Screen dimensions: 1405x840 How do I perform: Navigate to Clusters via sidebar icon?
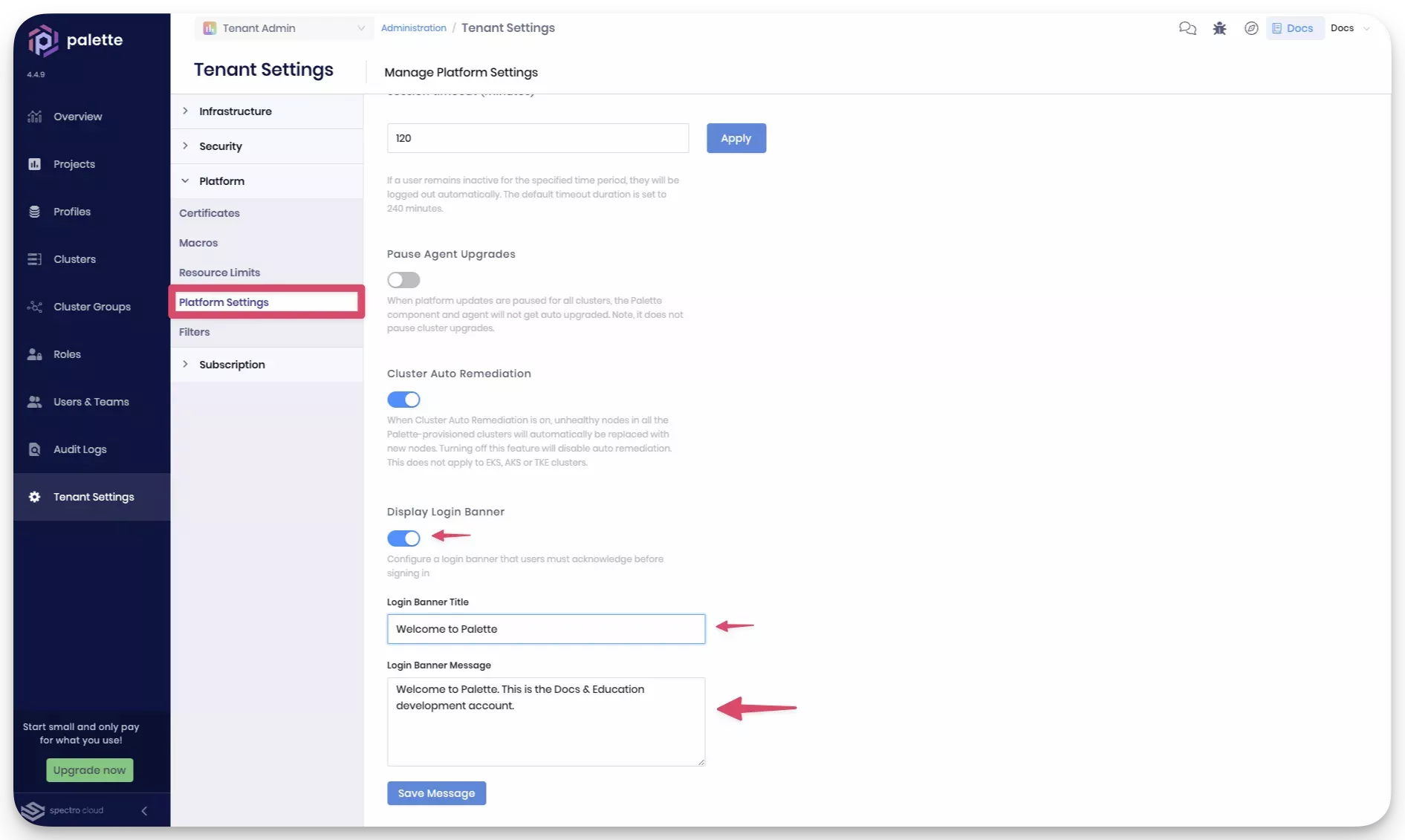point(74,259)
